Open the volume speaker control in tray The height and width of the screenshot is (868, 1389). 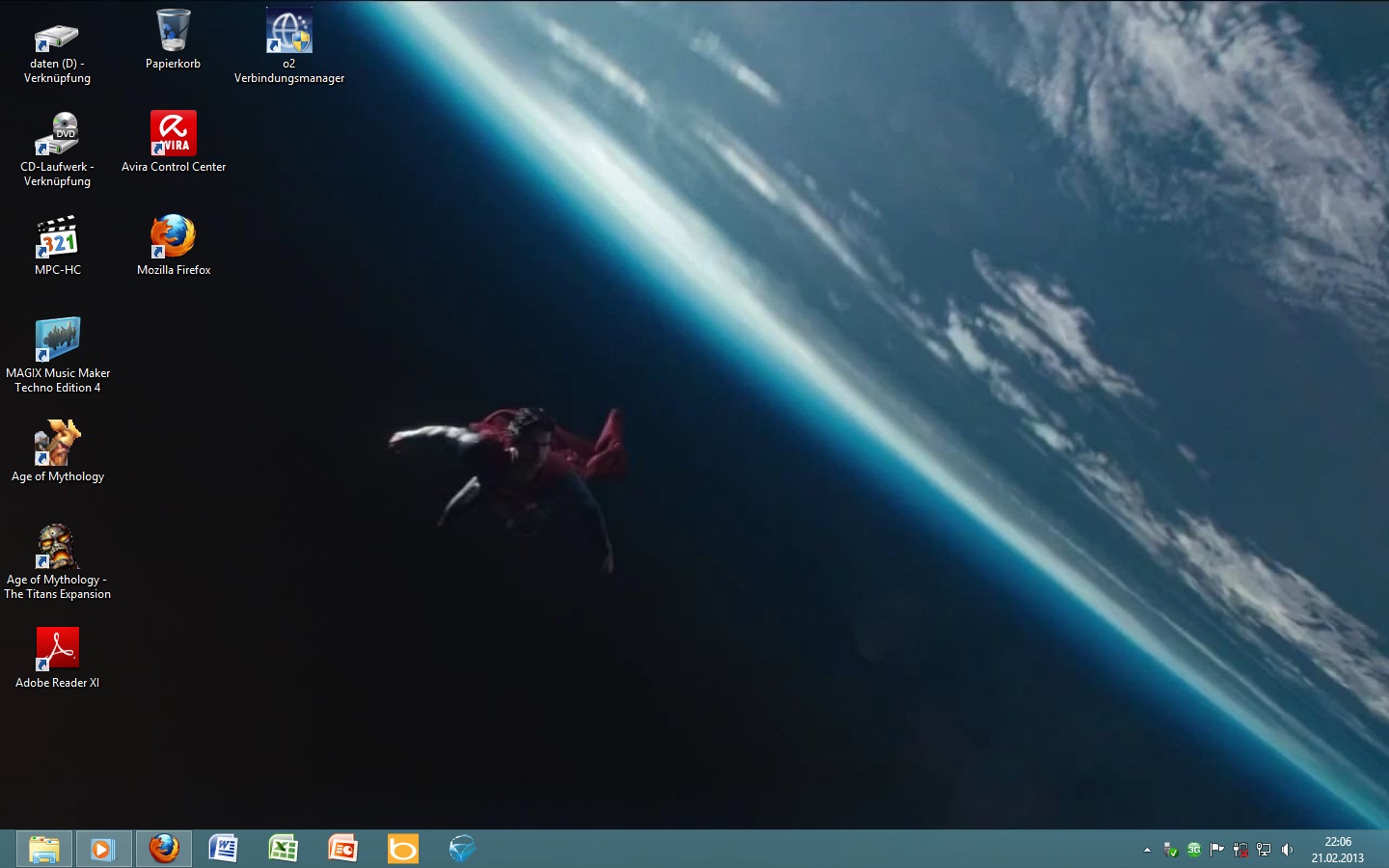click(1287, 850)
